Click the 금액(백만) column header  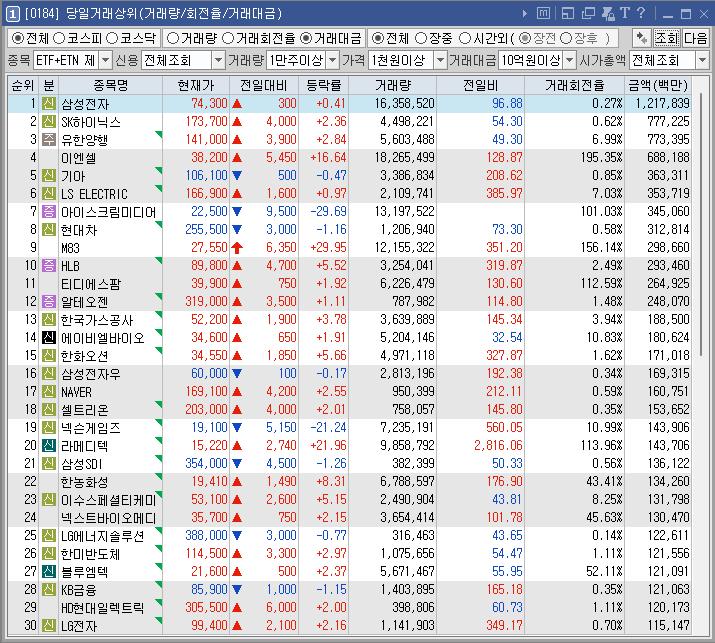tap(658, 85)
